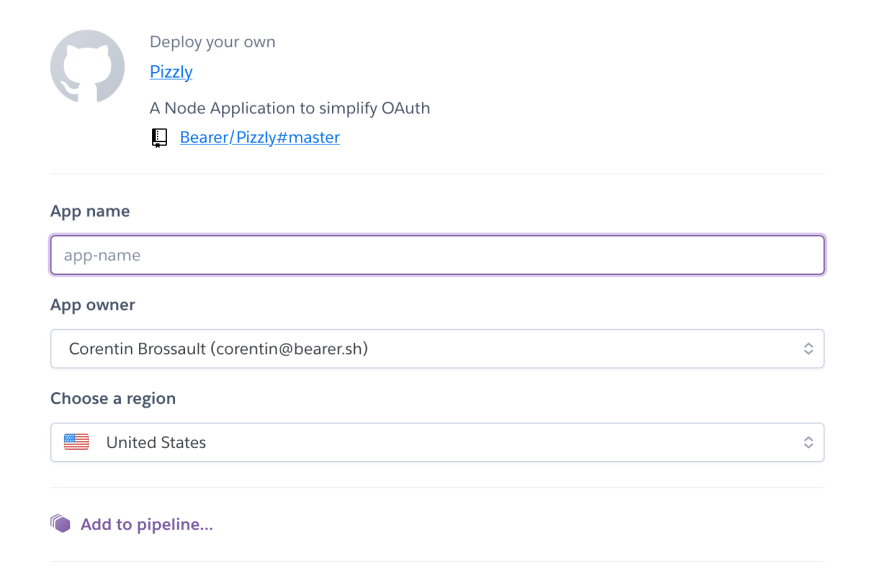880x577 pixels.
Task: Click the region selector up-down chevron arrows
Action: 808,442
